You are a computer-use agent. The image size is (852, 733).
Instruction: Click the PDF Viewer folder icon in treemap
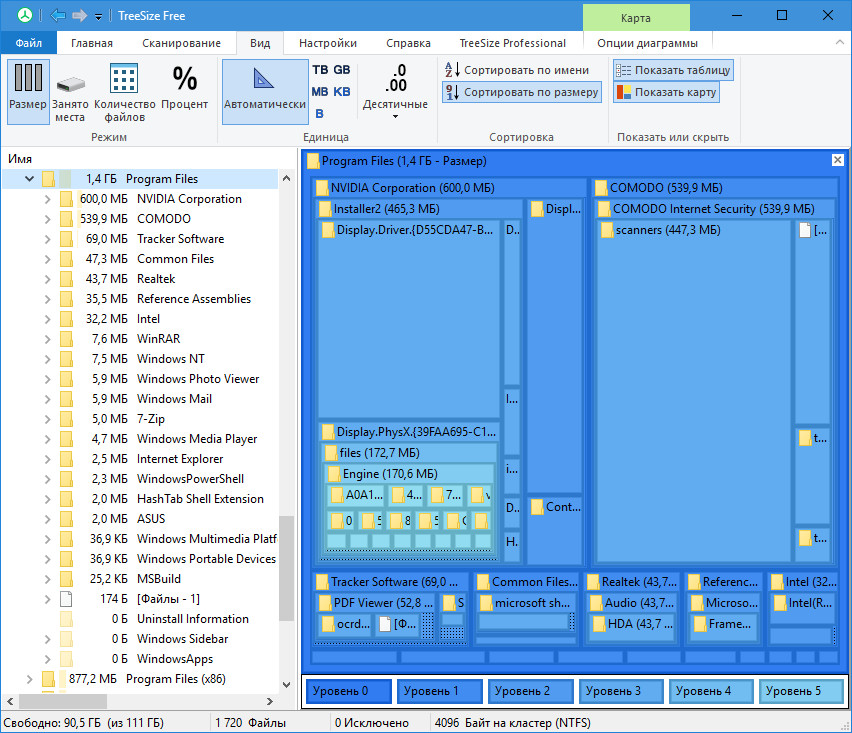325,603
